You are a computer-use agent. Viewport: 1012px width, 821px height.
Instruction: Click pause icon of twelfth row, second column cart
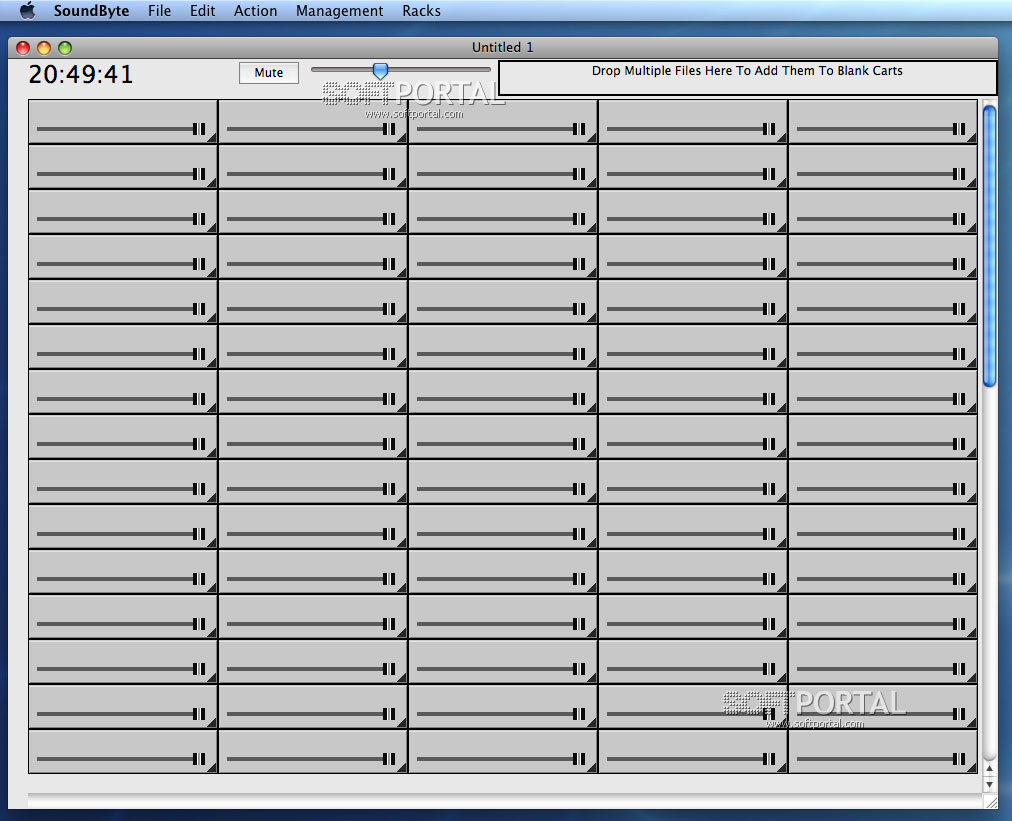389,624
